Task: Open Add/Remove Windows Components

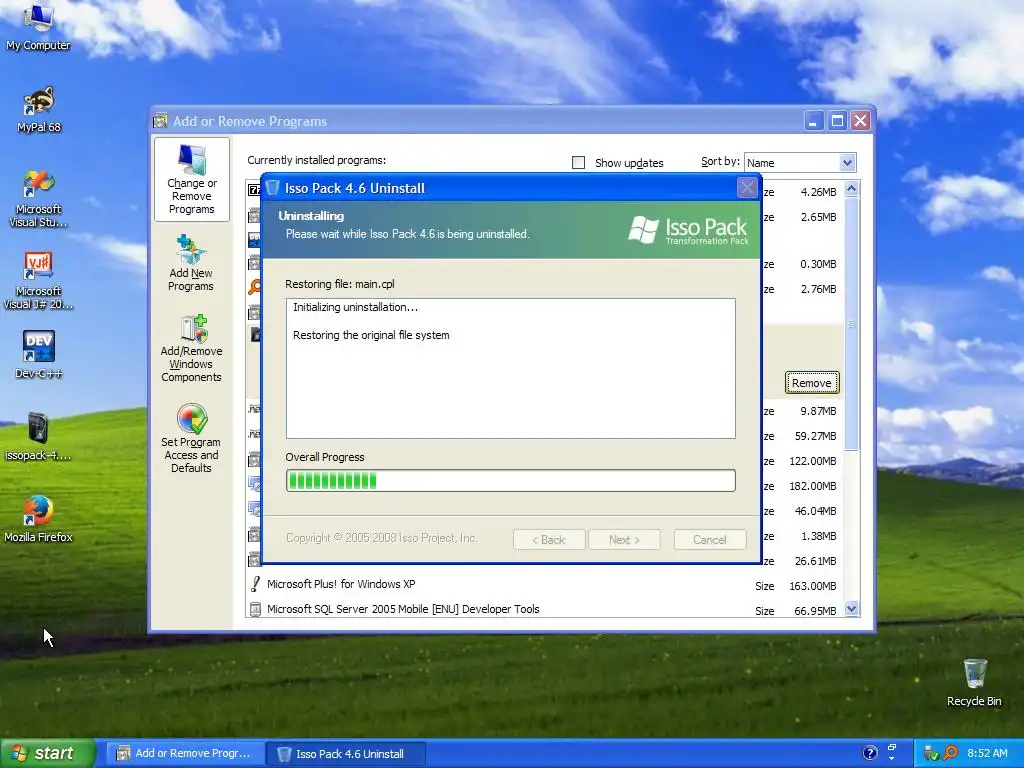Action: pyautogui.click(x=191, y=348)
